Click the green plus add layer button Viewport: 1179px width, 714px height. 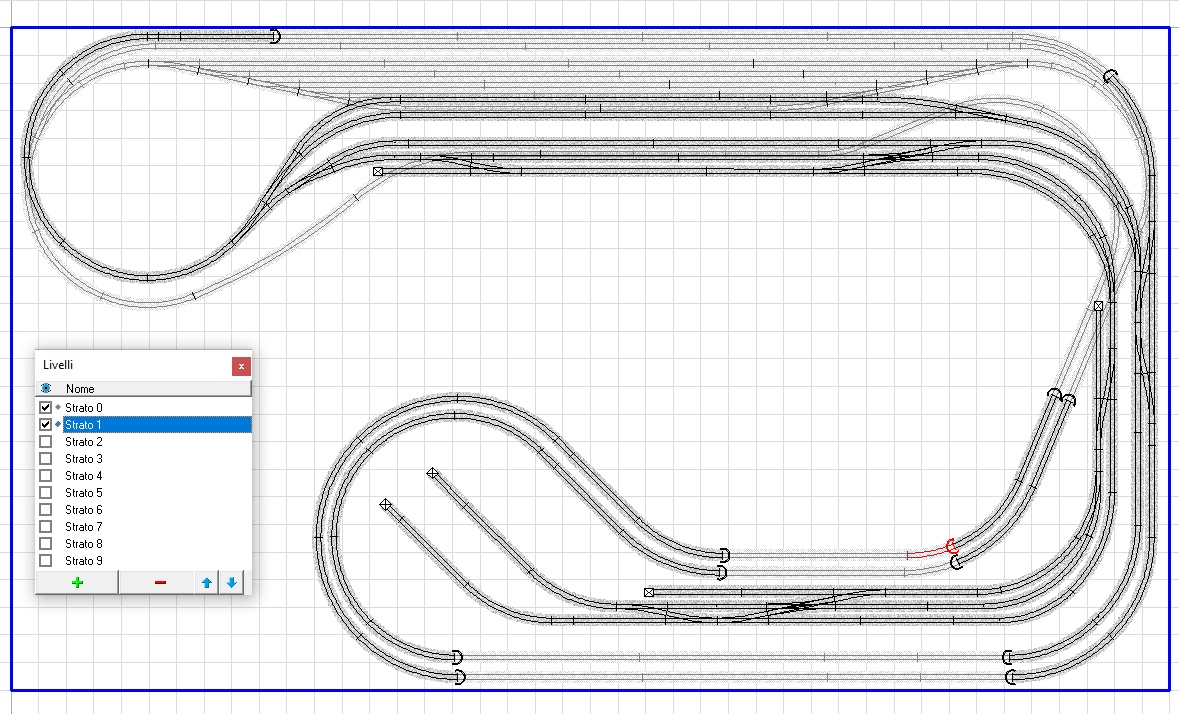[77, 583]
